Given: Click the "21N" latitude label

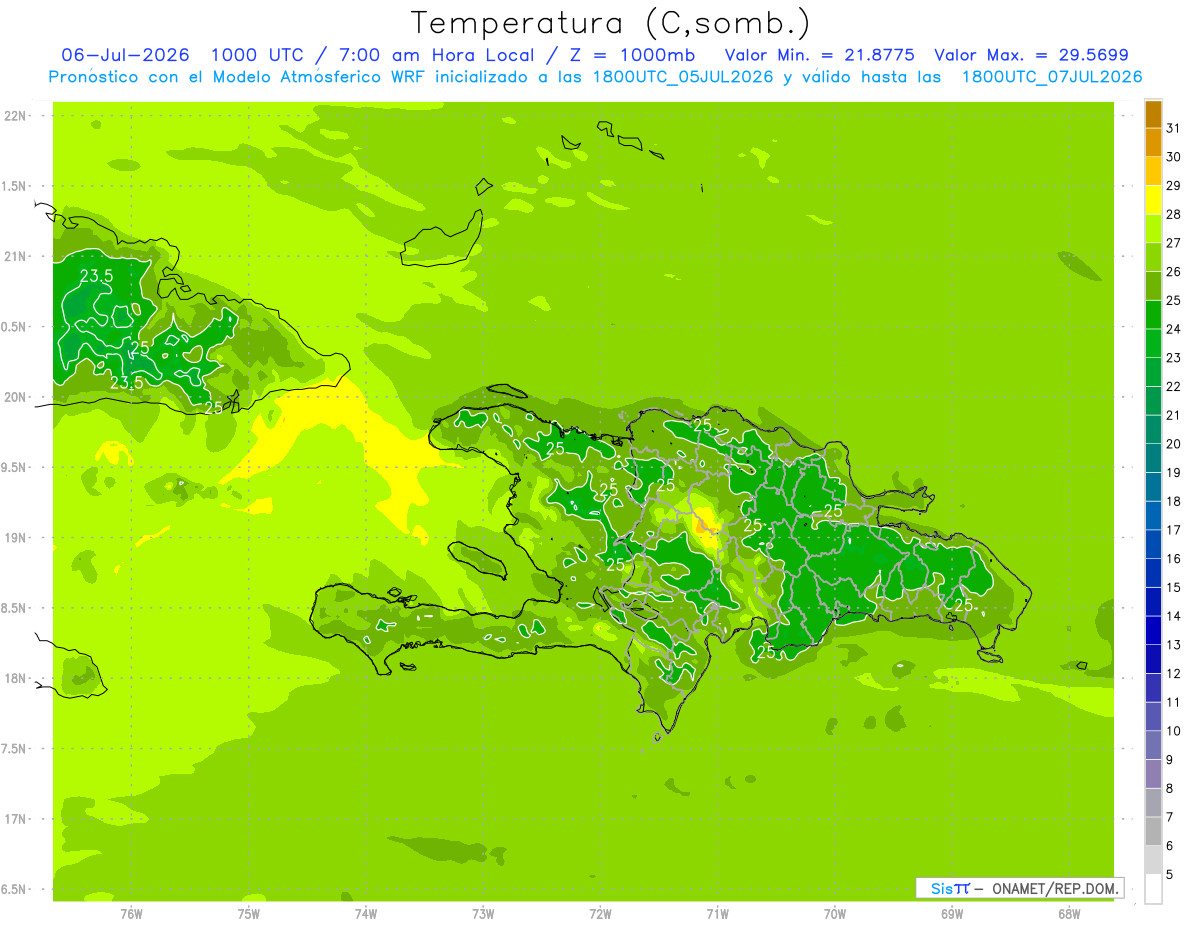Looking at the screenshot, I should coord(15,256).
